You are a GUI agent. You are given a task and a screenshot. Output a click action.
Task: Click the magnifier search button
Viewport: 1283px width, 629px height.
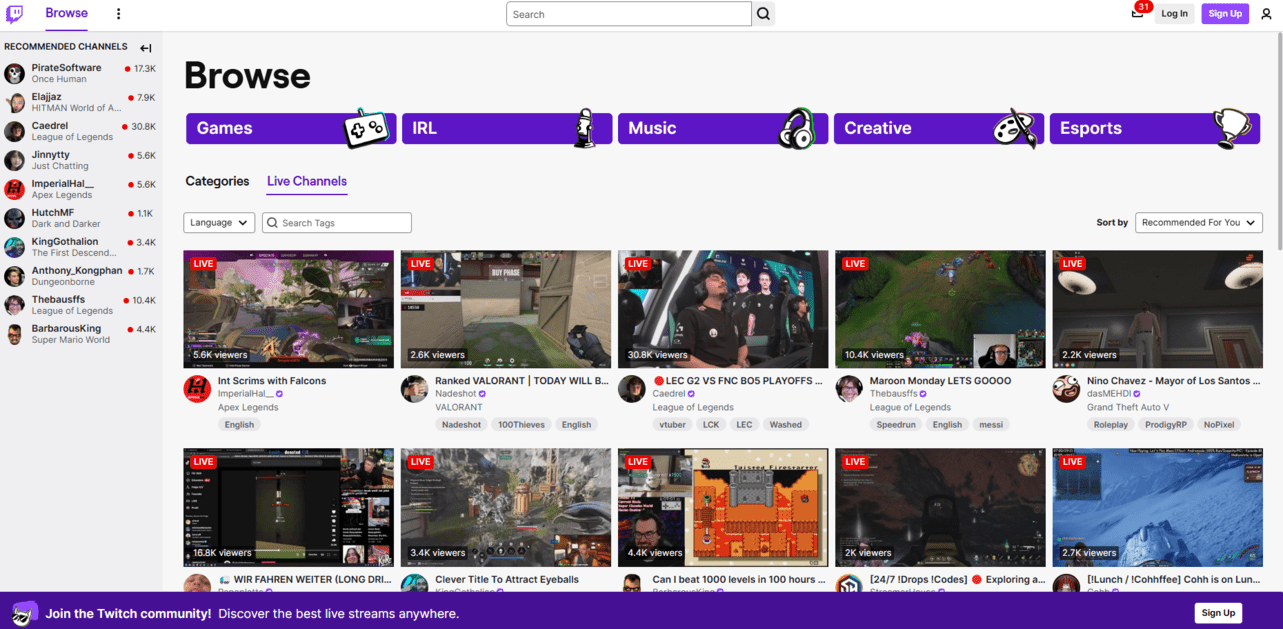[x=763, y=14]
